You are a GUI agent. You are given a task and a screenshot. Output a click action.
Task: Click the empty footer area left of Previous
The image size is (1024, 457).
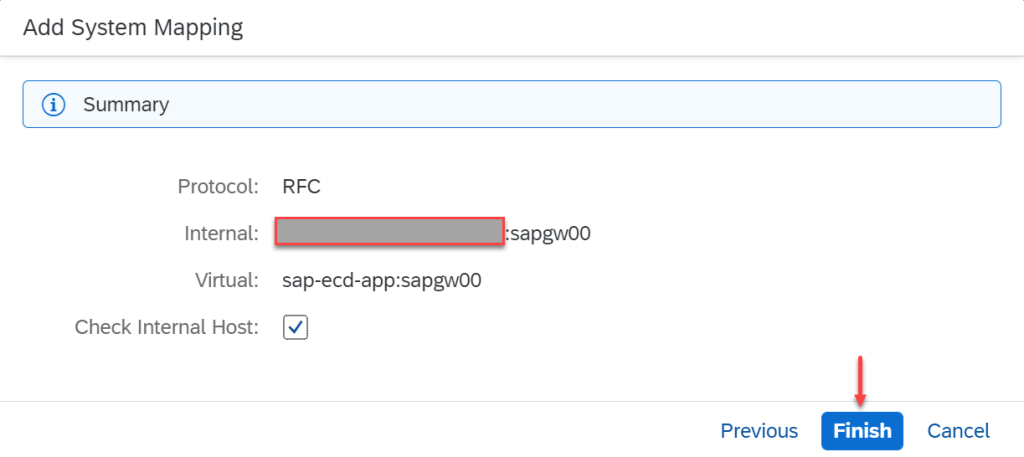[x=350, y=431]
